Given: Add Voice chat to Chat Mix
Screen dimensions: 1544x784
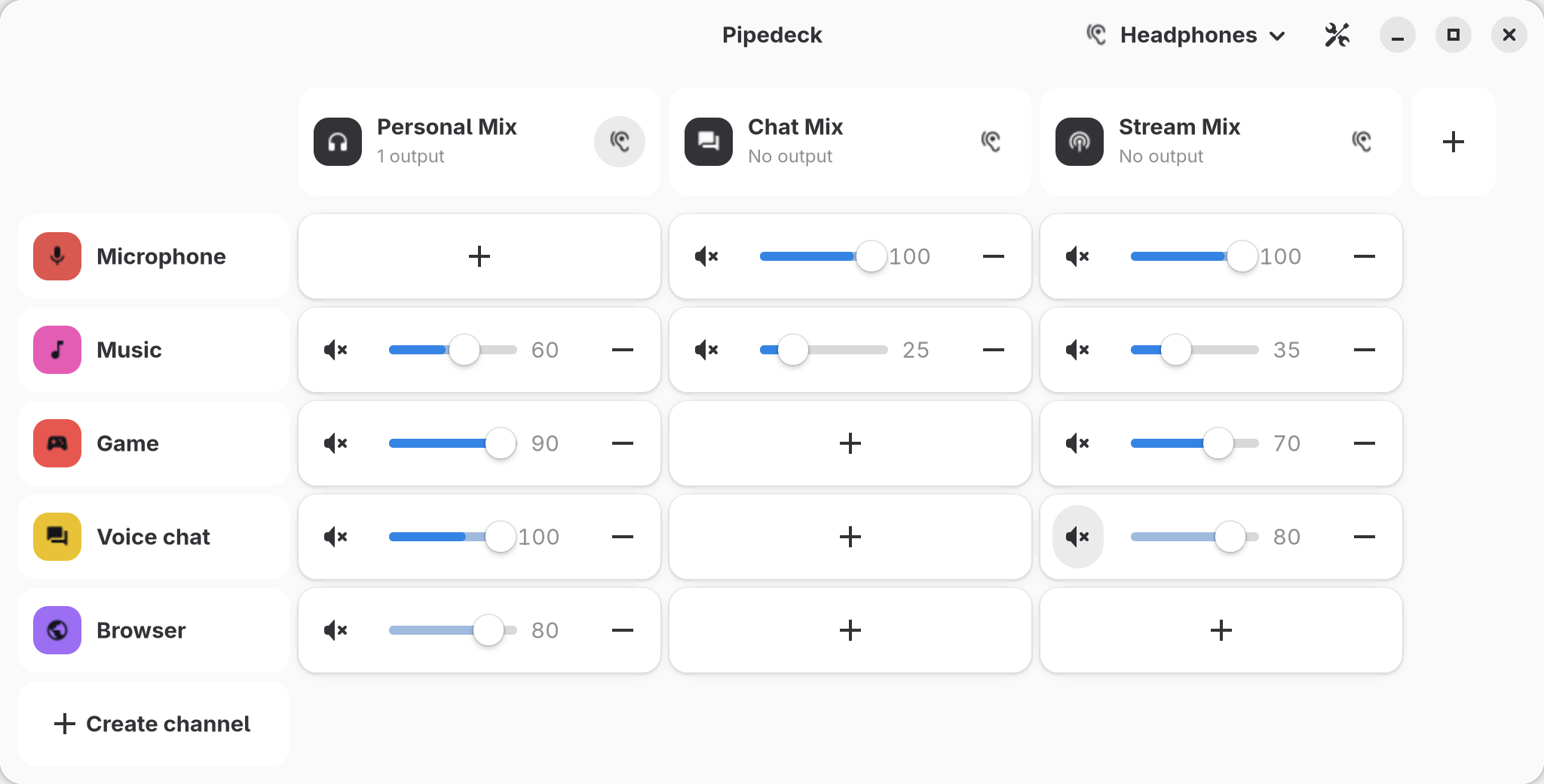Looking at the screenshot, I should (850, 537).
